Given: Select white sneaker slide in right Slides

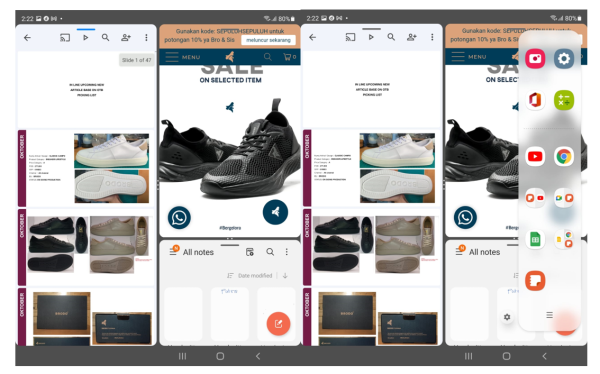Looking at the screenshot, I should click(372, 168).
